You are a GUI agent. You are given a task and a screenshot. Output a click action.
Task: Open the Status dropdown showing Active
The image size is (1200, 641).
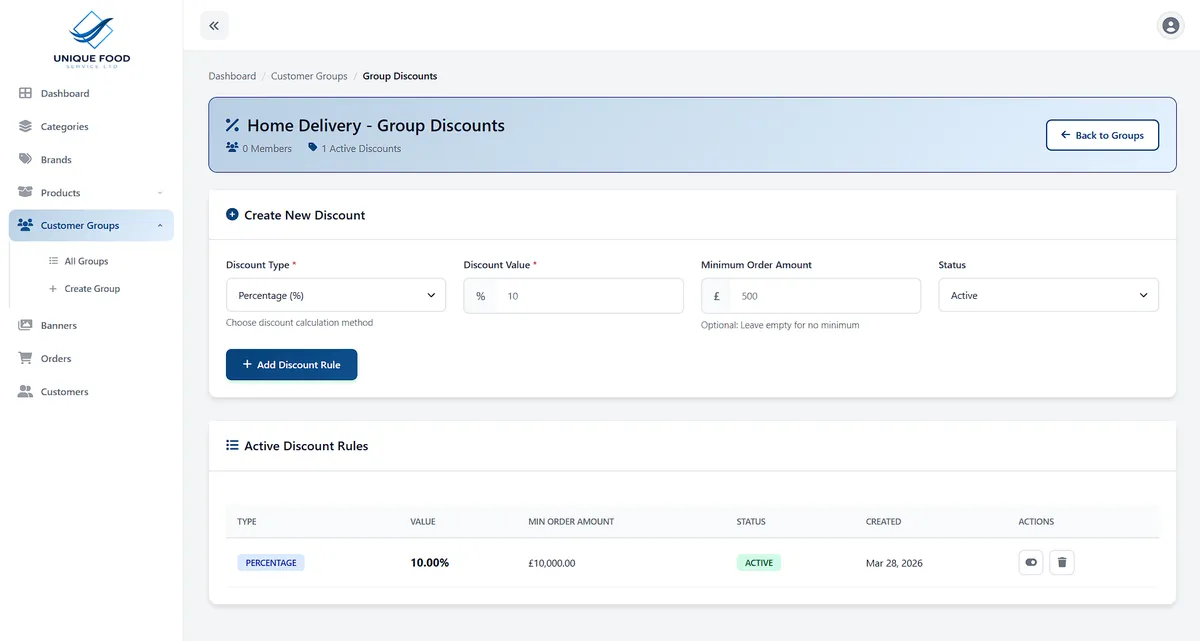click(1048, 295)
